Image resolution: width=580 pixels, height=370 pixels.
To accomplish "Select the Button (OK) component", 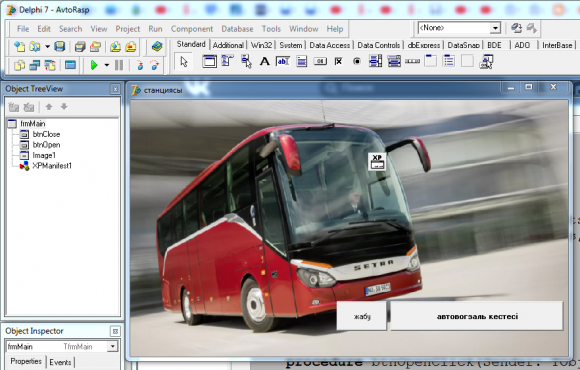I will [x=320, y=61].
